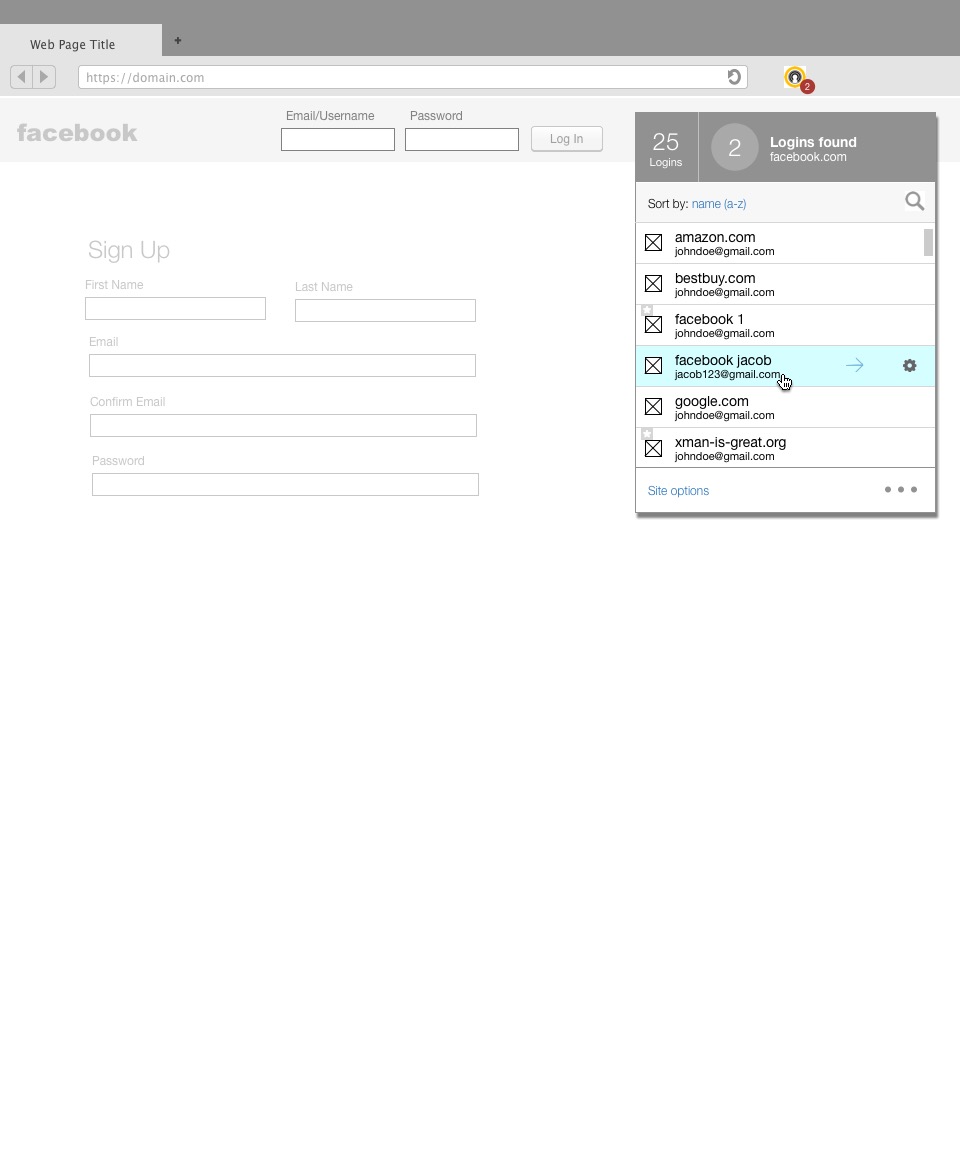The width and height of the screenshot is (960, 1172).
Task: Open the settings gear for facebook jacob login
Action: [909, 365]
